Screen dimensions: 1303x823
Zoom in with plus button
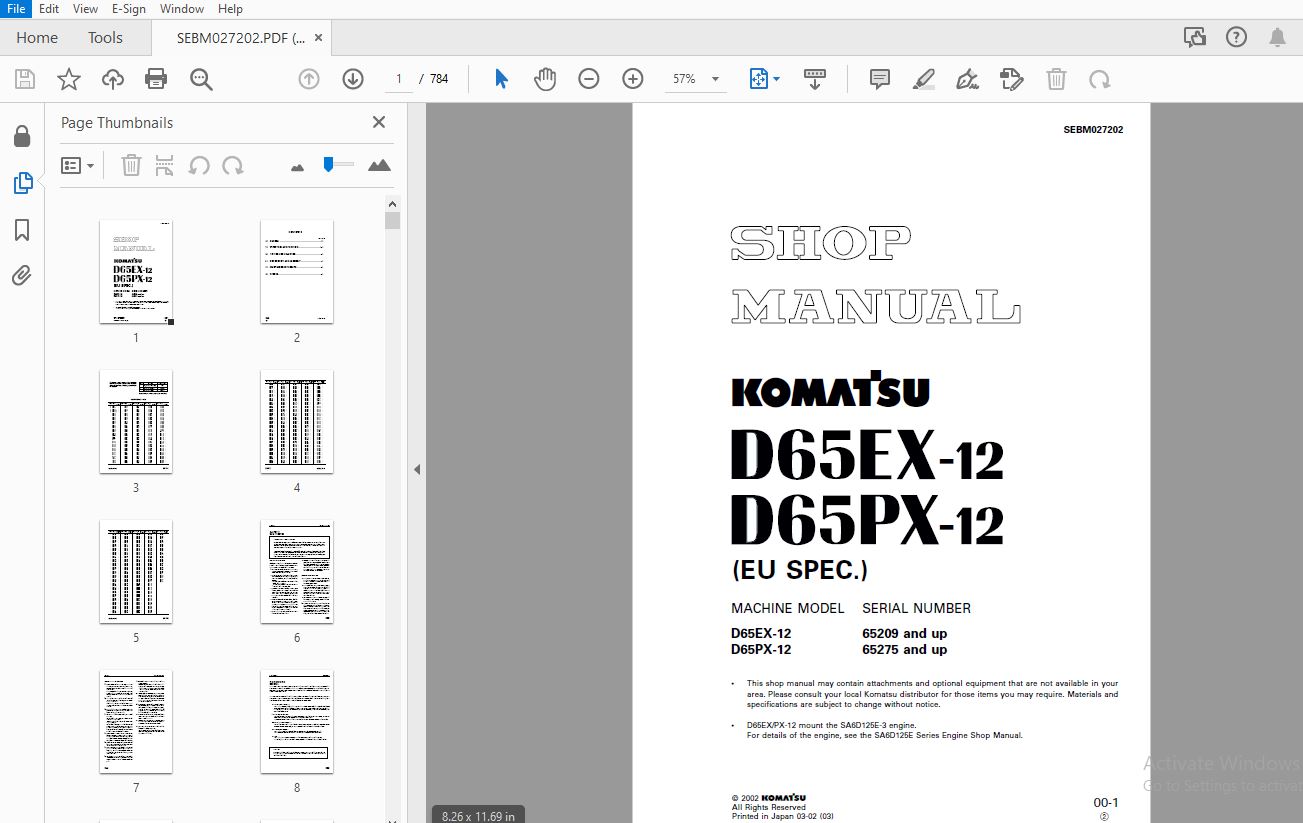[633, 79]
